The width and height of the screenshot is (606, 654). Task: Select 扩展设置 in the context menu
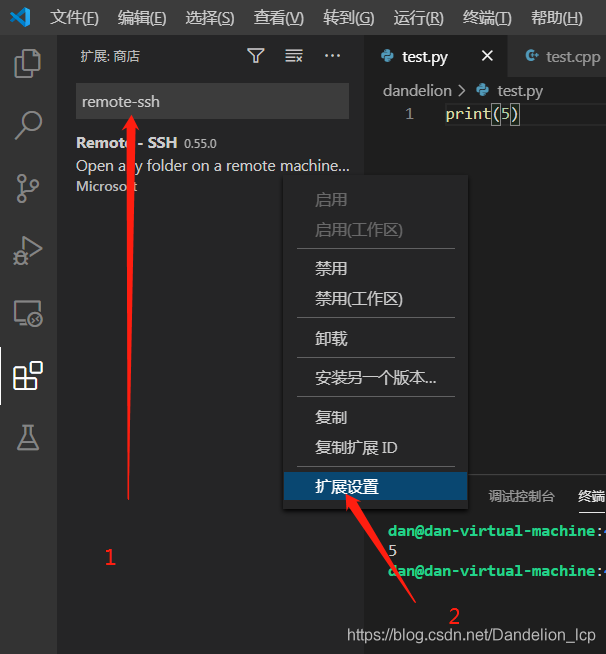pyautogui.click(x=347, y=487)
